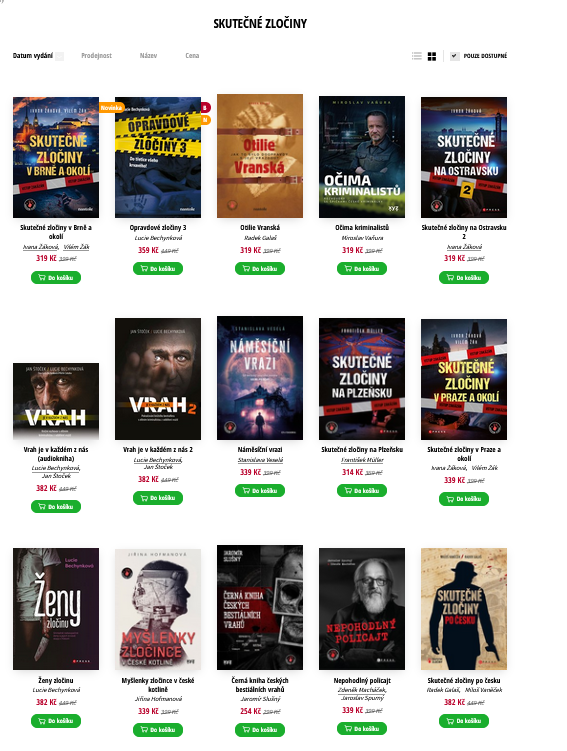This screenshot has width=567, height=751.
Task: Click cart icon for Nepohodlný policajt
Action: (x=348, y=728)
